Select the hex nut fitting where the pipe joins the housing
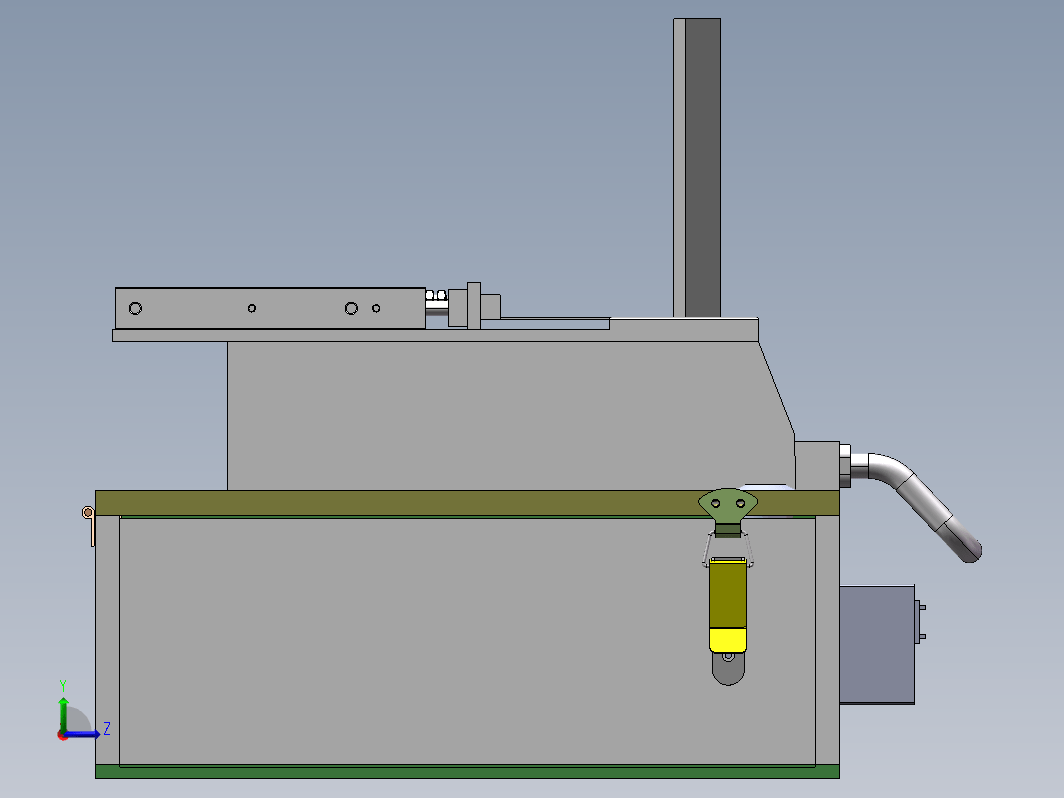This screenshot has width=1064, height=798. tap(845, 466)
